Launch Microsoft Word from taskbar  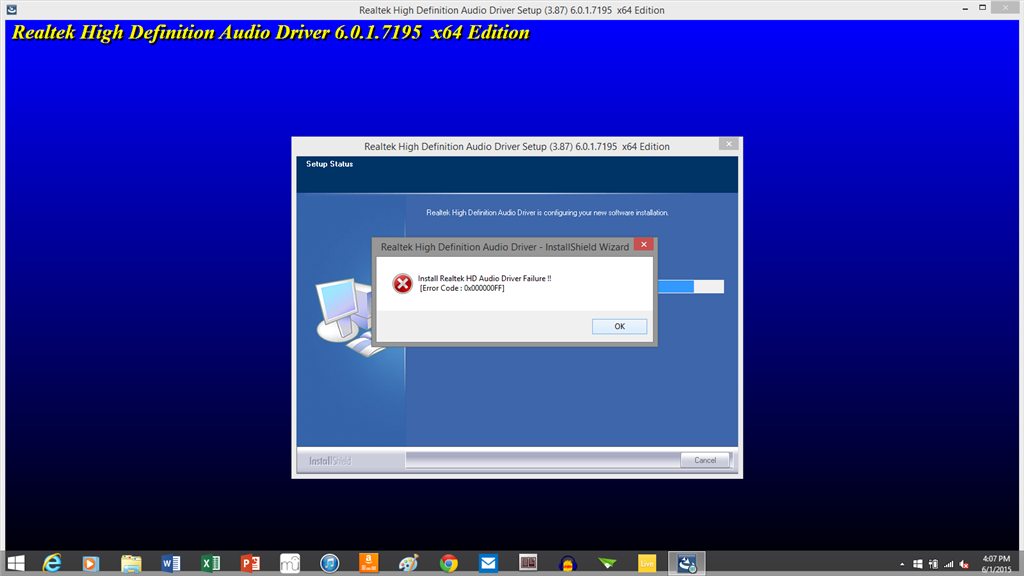(170, 563)
